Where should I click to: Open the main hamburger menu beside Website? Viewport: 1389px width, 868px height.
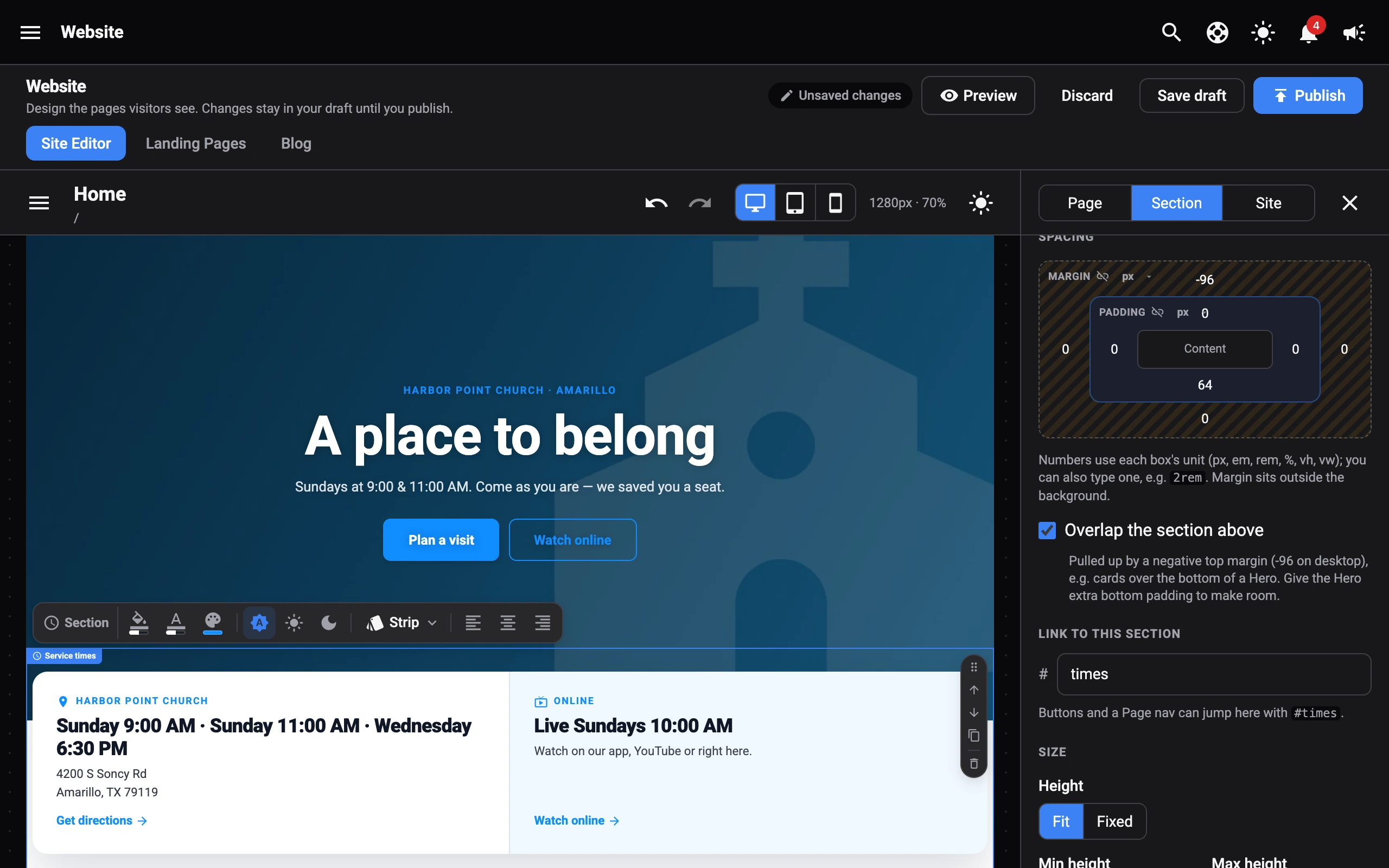pos(30,32)
